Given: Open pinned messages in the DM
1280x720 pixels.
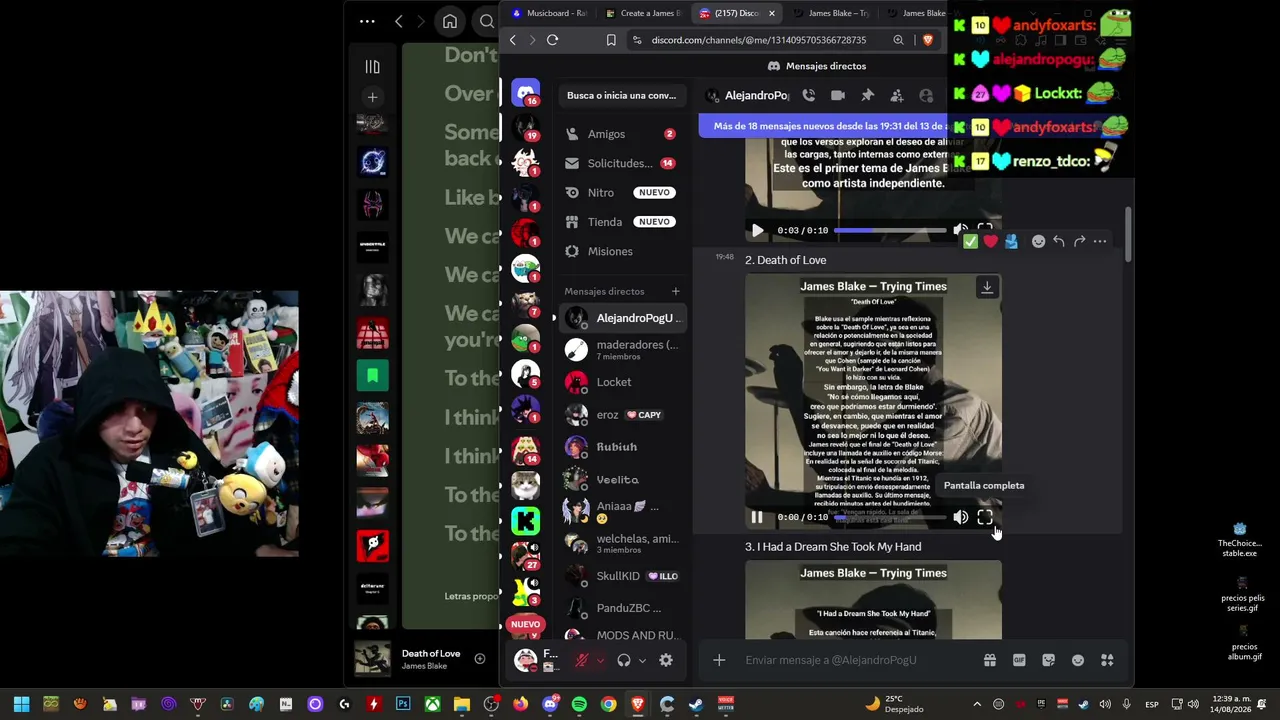Looking at the screenshot, I should pos(867,95).
